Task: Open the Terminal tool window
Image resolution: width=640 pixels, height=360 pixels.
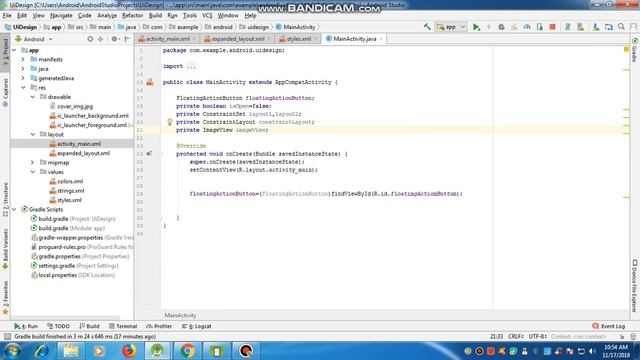Action: (x=123, y=326)
